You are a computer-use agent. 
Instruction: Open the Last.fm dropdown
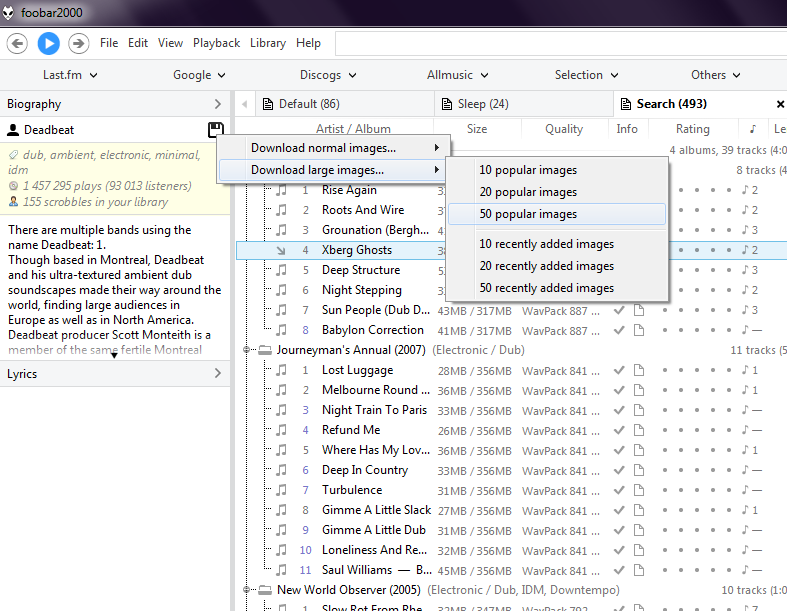(69, 75)
